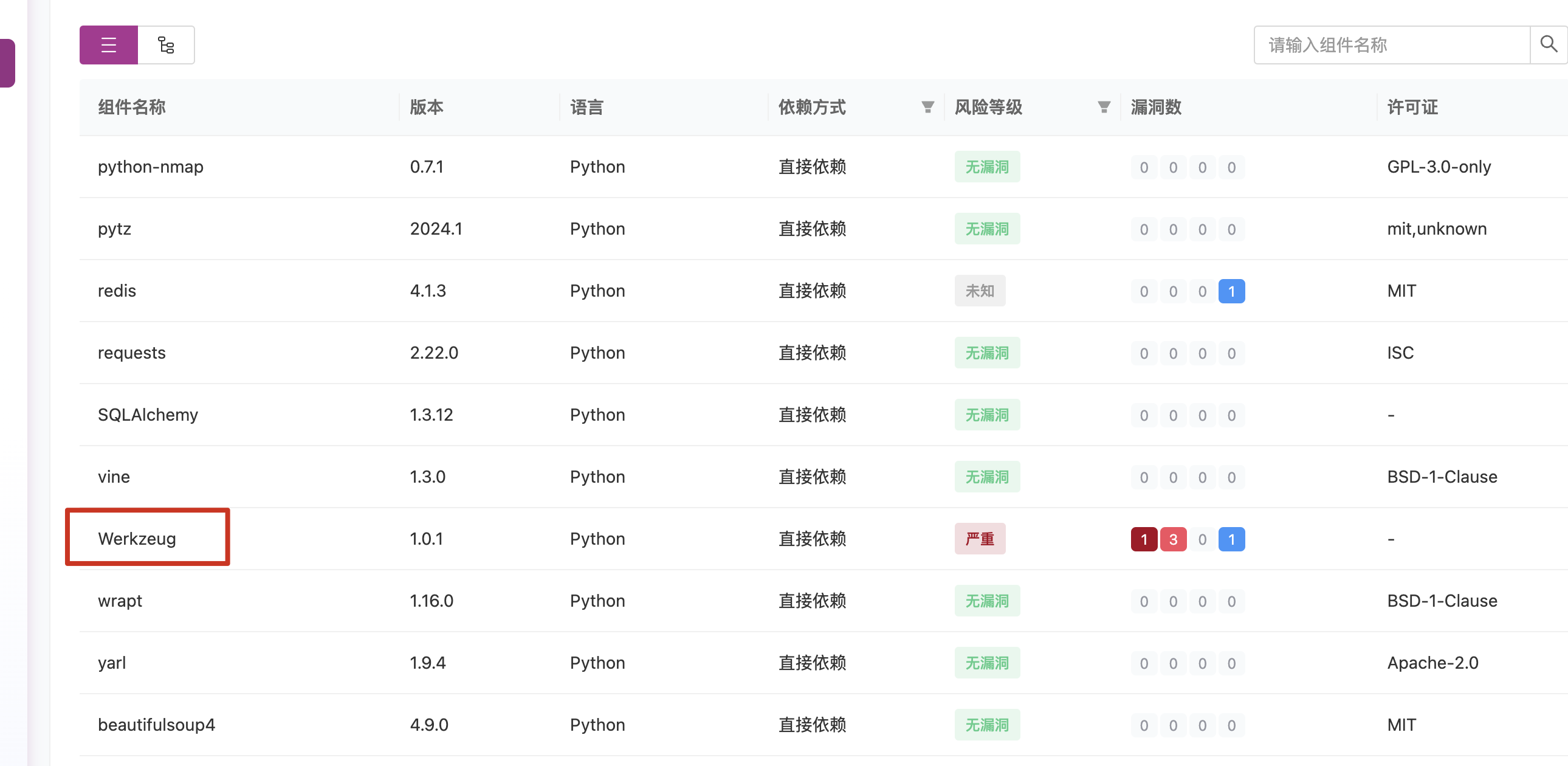Screen dimensions: 1568x766
Task: Switch to list view icon
Action: tap(108, 45)
